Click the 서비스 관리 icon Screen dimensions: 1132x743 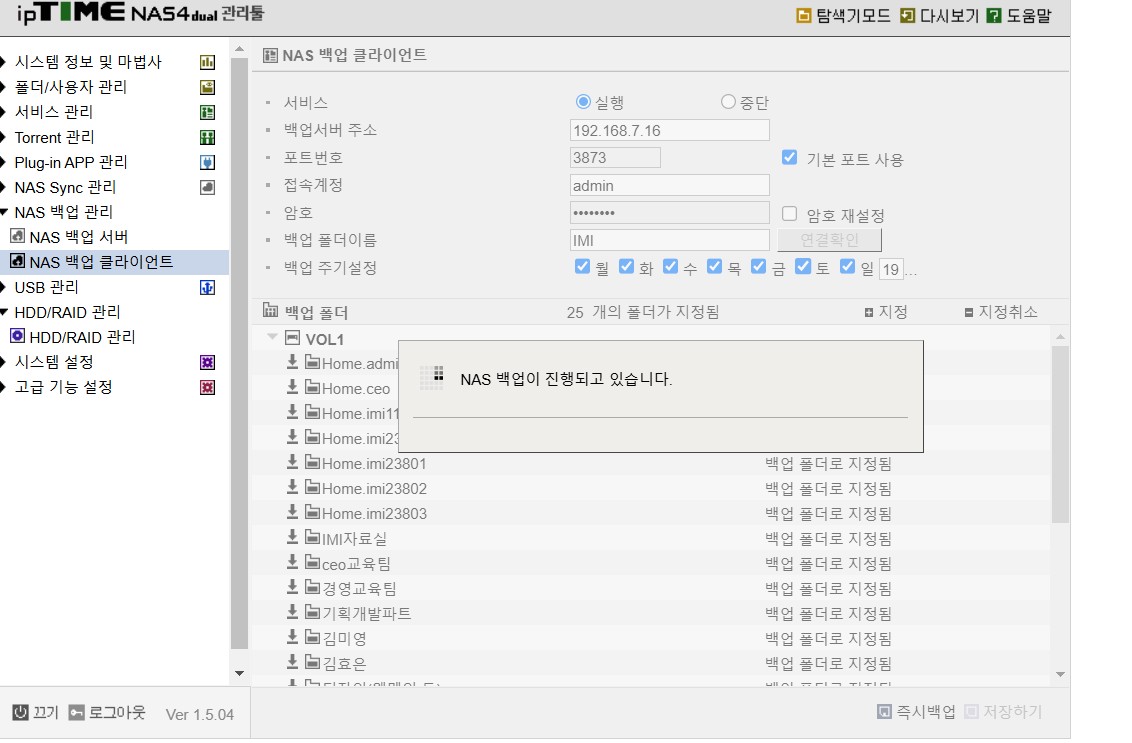(207, 113)
